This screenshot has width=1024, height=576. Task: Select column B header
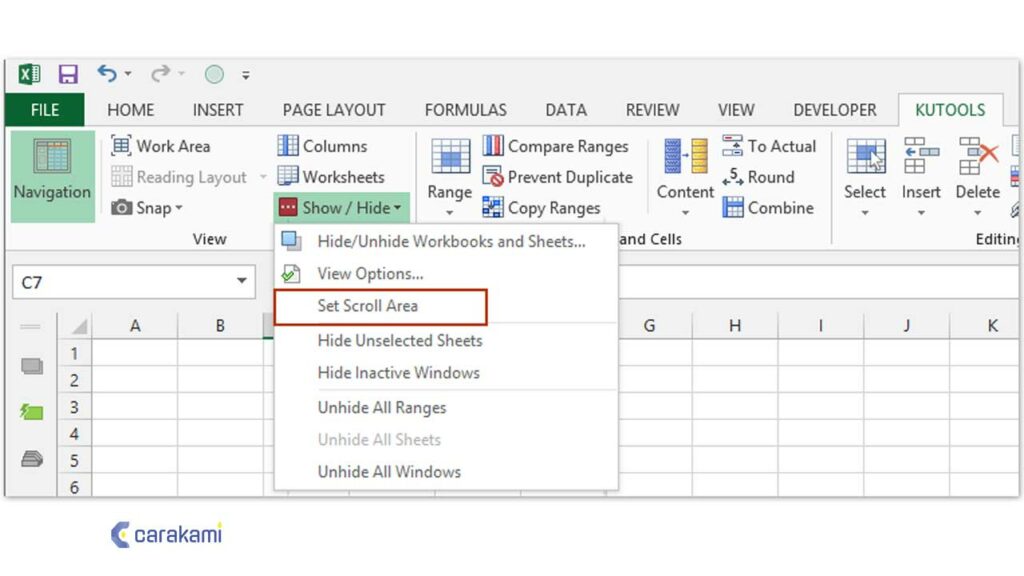point(220,325)
